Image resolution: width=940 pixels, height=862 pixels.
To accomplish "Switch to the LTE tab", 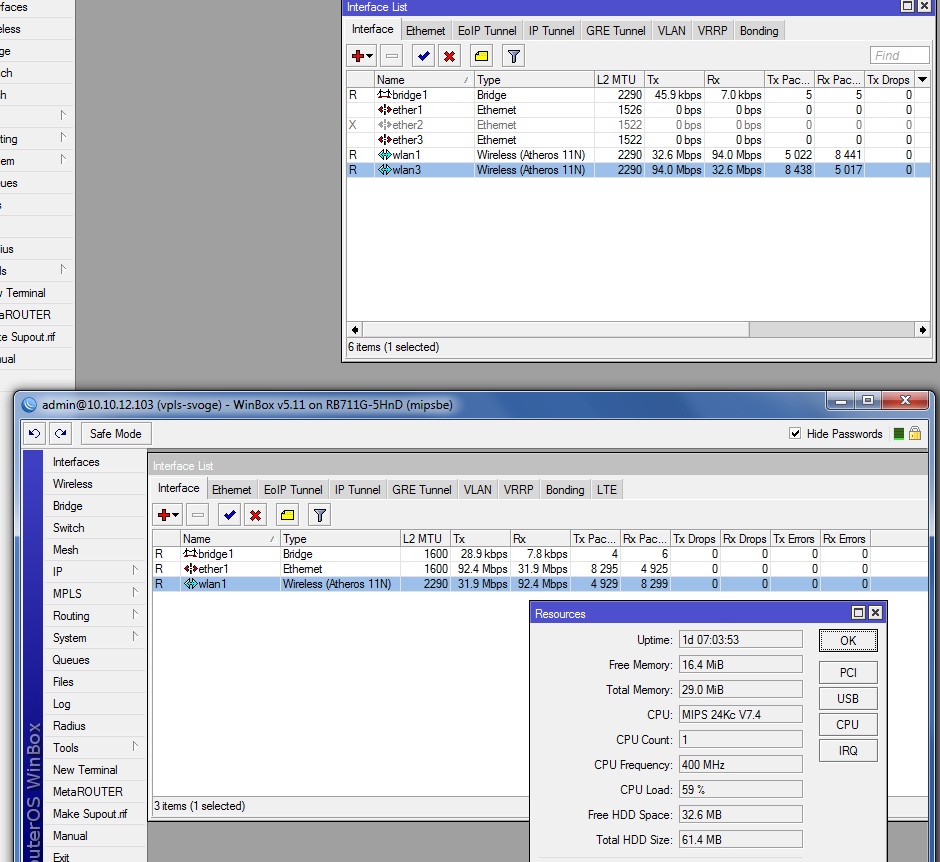I will pyautogui.click(x=606, y=490).
